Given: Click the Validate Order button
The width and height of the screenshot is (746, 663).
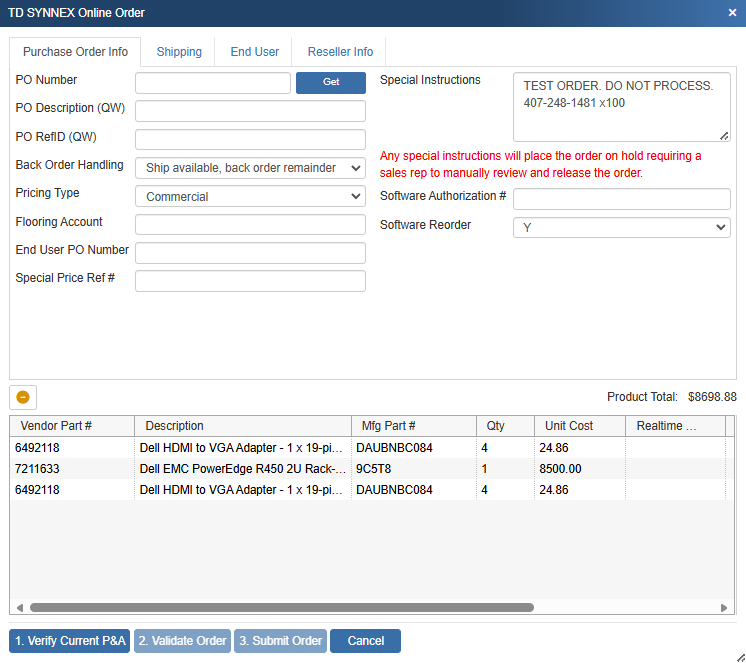Looking at the screenshot, I should 182,641.
